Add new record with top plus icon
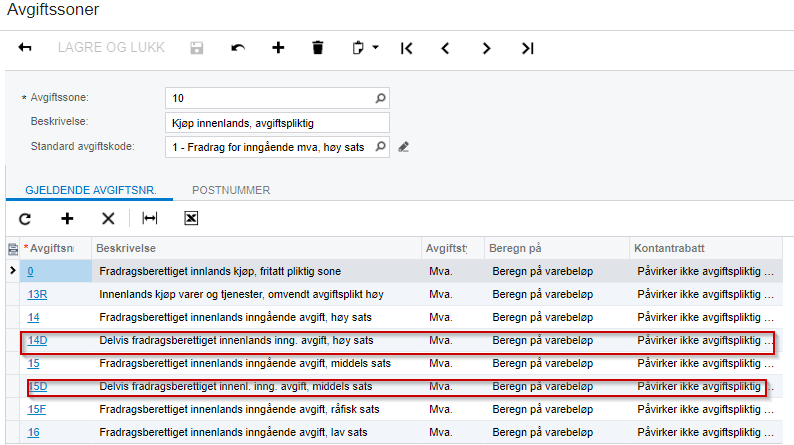 point(278,48)
